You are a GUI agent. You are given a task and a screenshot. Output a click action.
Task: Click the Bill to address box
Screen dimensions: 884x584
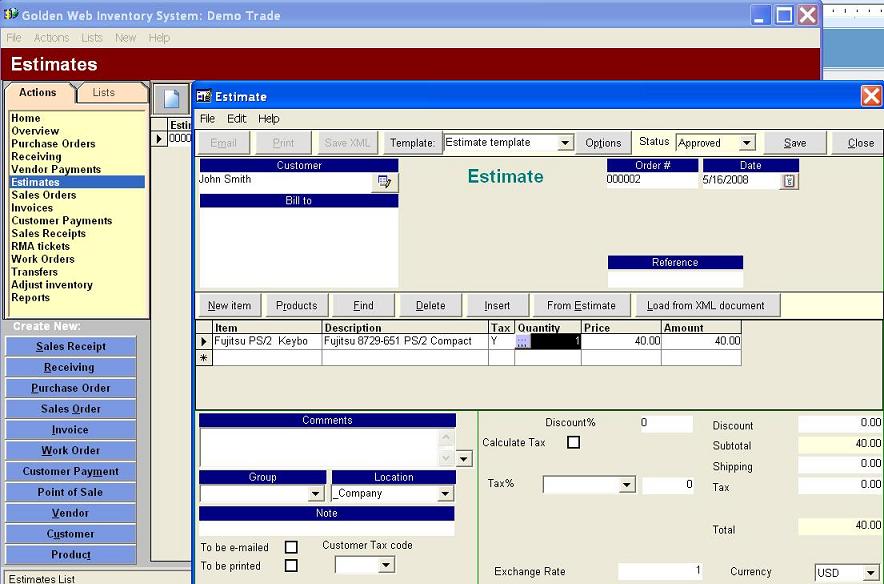click(x=299, y=248)
